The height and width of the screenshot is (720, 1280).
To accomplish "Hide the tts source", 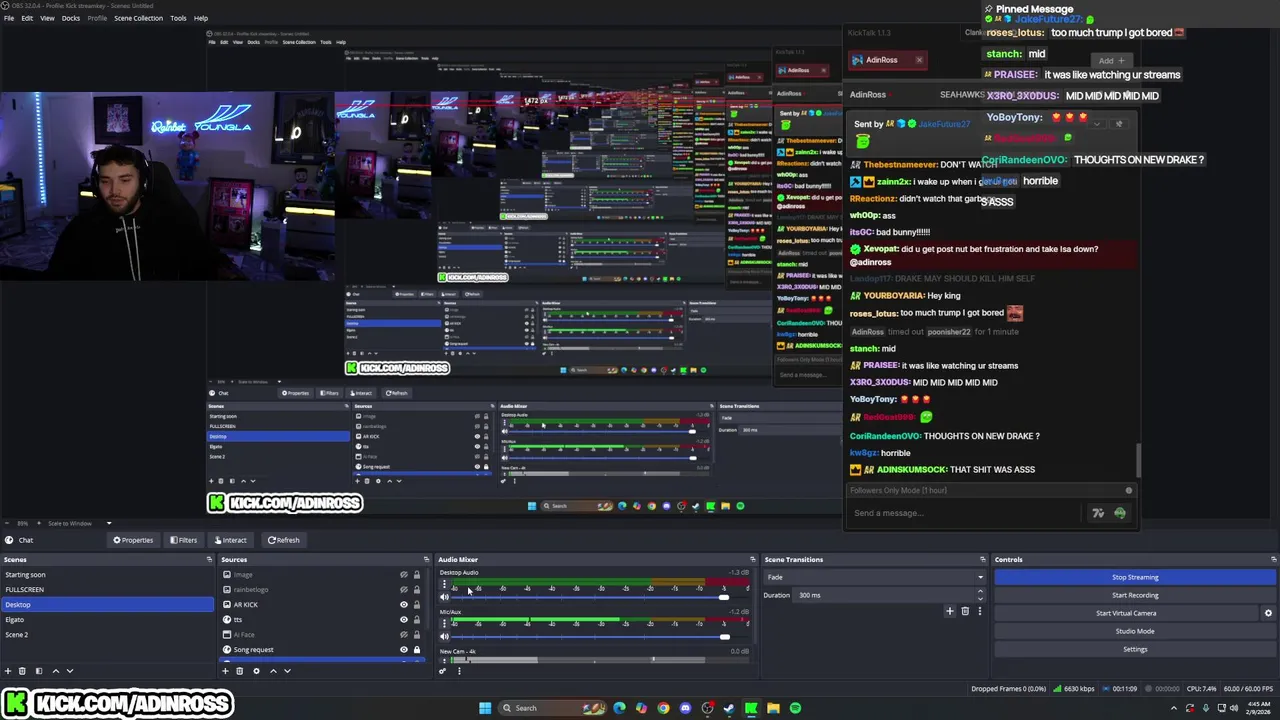I will [x=404, y=620].
